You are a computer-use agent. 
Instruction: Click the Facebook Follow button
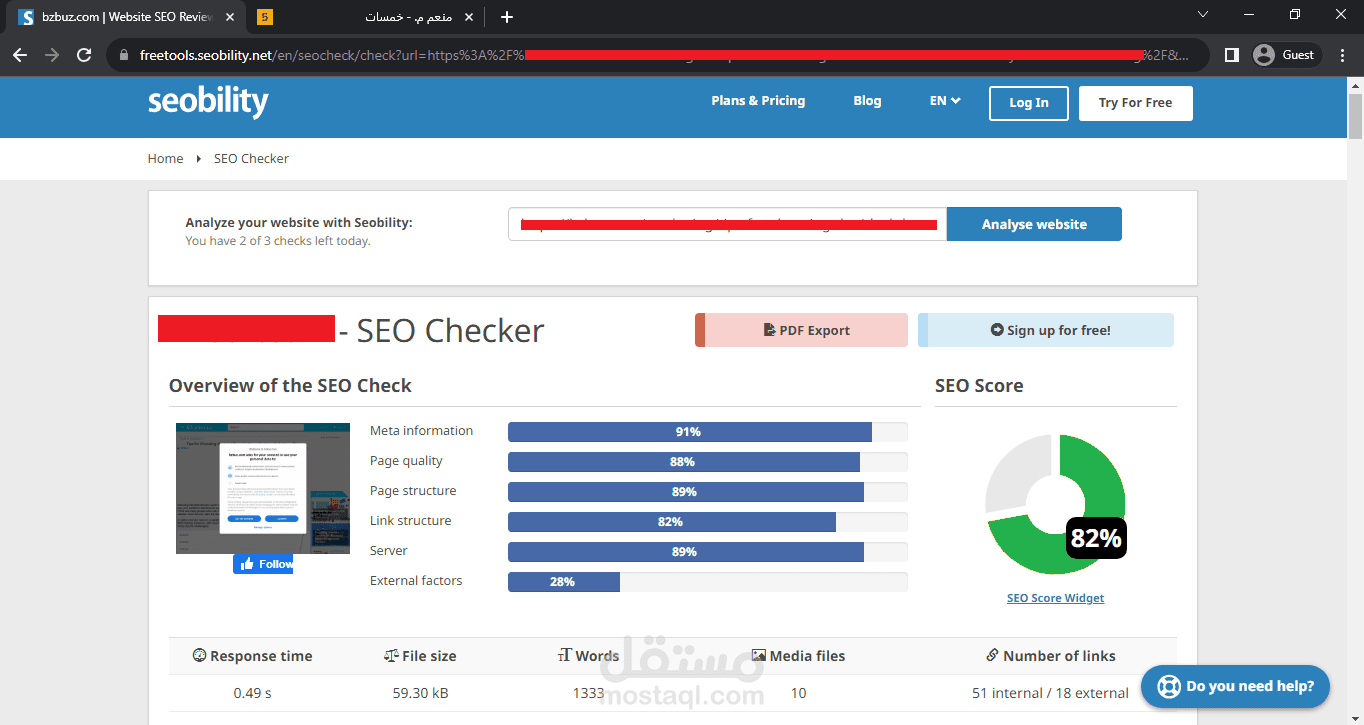pyautogui.click(x=263, y=564)
